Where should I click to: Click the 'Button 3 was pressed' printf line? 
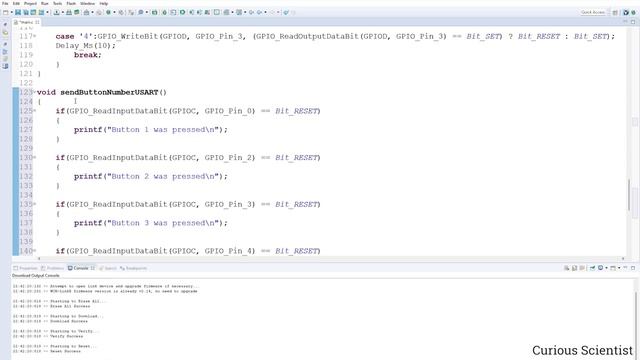[151, 223]
